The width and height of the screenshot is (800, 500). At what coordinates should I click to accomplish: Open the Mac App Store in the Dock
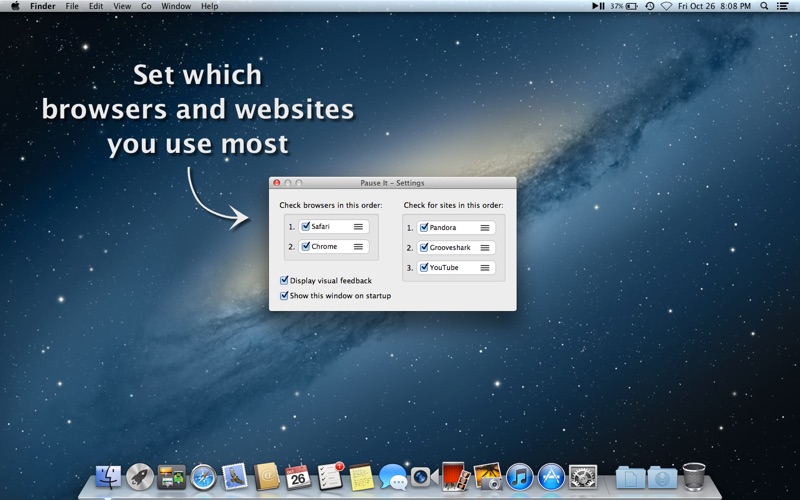click(x=551, y=477)
